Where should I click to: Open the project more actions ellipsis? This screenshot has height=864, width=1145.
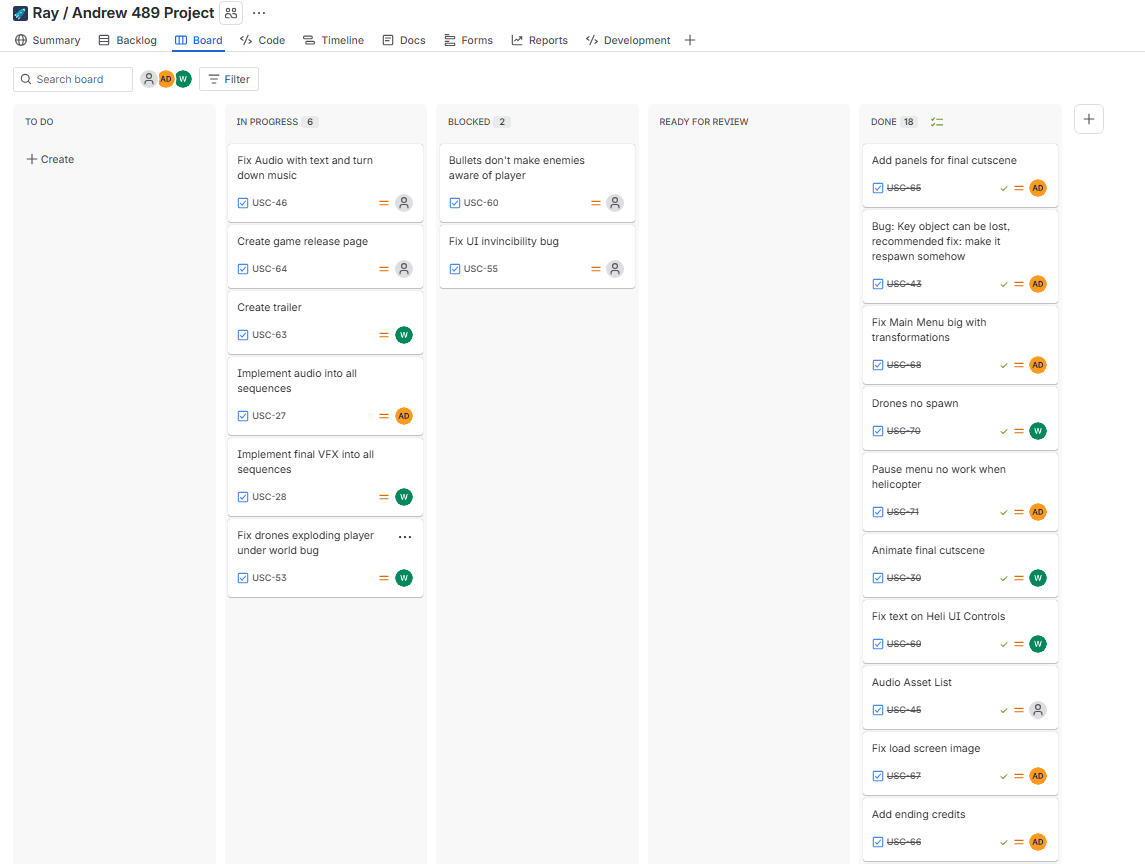coord(259,13)
